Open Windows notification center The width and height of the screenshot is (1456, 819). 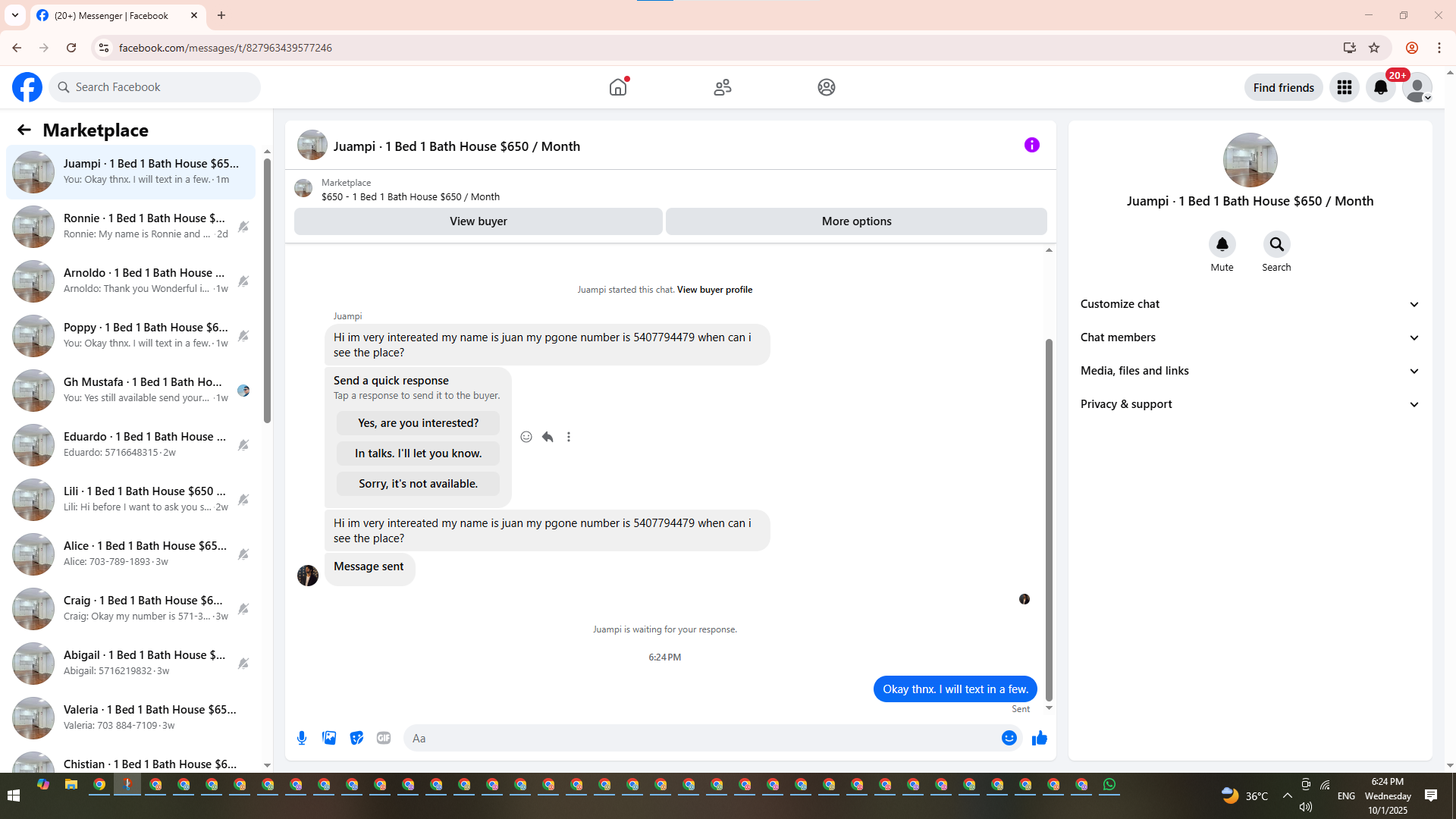(x=1431, y=795)
